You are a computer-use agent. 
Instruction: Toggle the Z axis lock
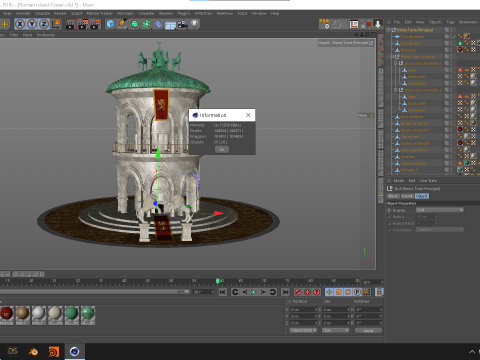coord(44,24)
